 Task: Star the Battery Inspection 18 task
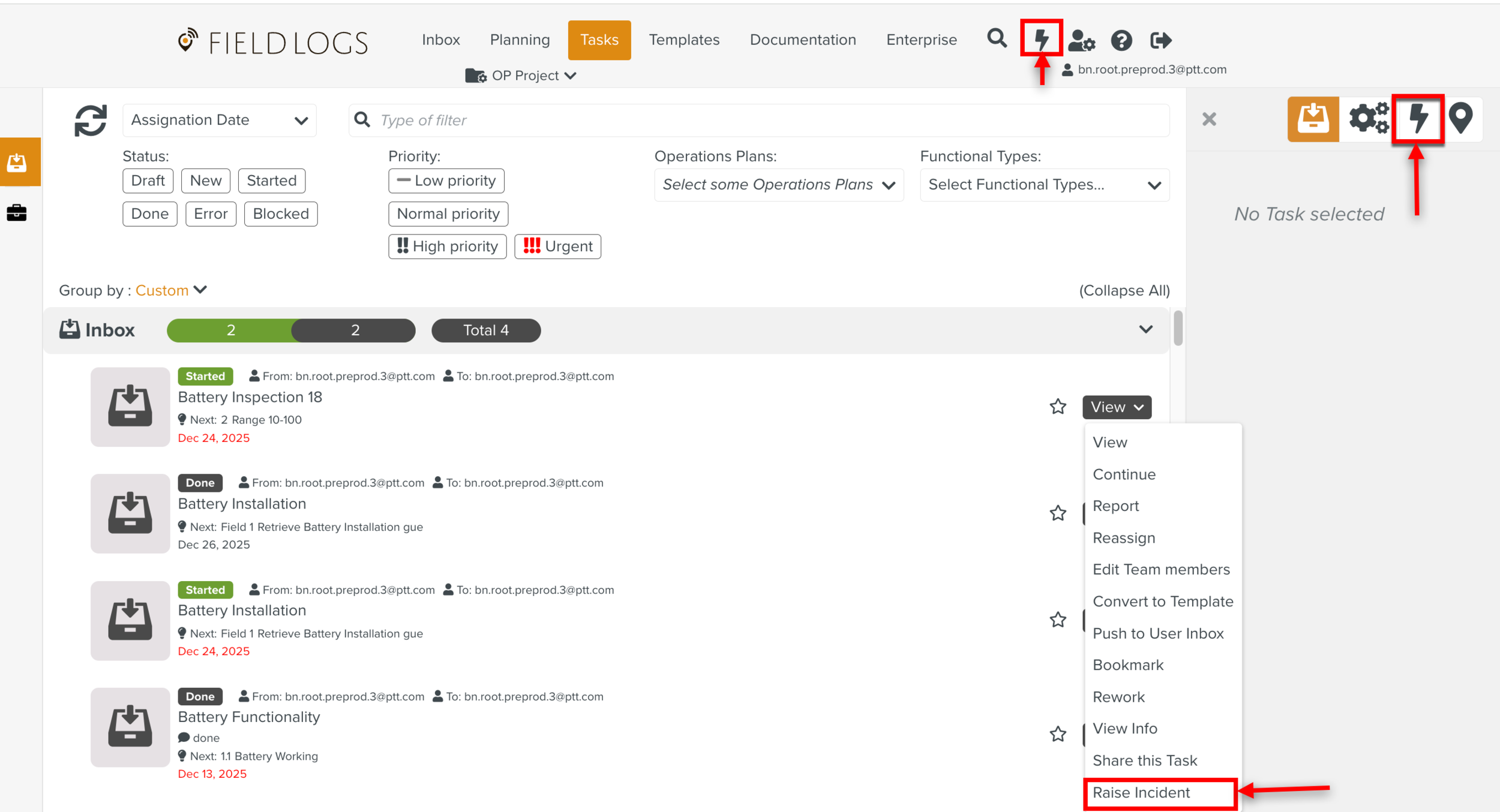[1058, 407]
